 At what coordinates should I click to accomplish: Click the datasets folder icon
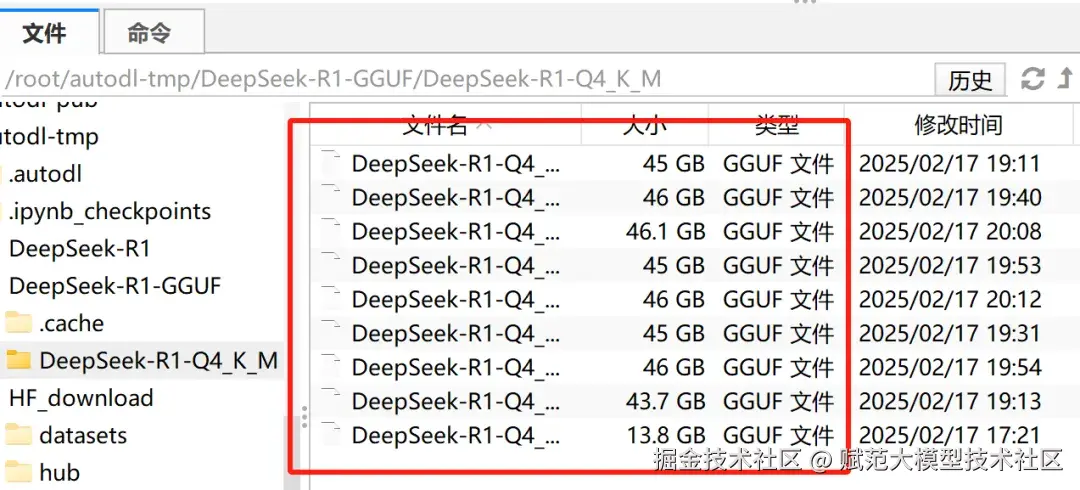tap(19, 435)
